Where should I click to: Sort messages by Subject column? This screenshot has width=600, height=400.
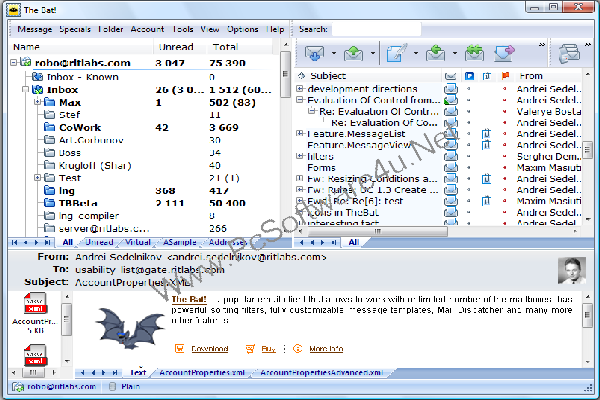(328, 76)
